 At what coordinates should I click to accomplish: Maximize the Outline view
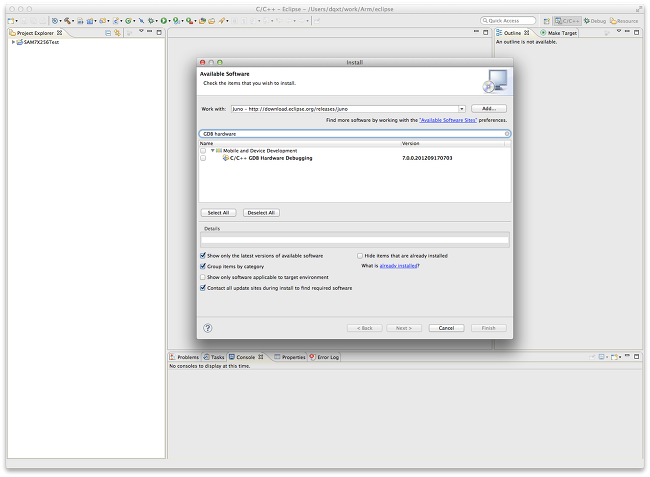(637, 32)
